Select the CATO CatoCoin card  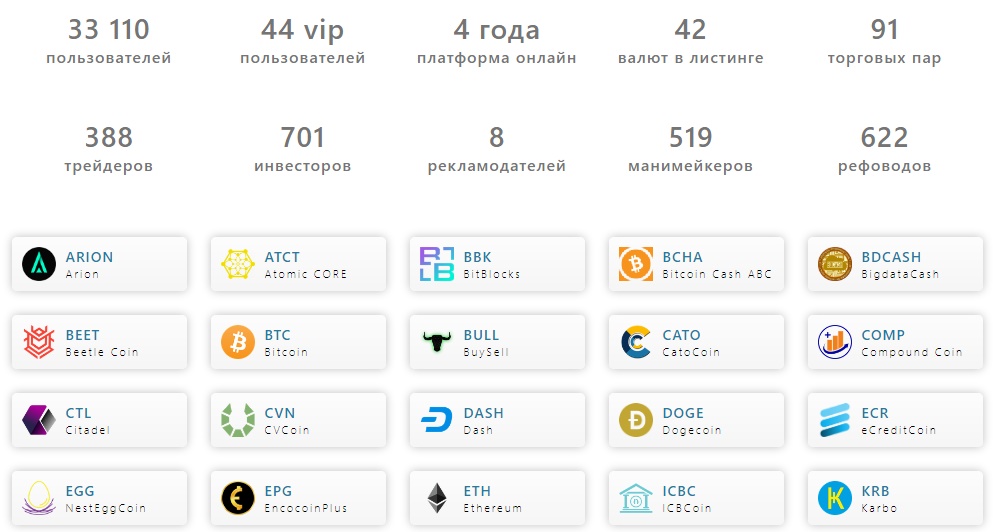(x=696, y=342)
